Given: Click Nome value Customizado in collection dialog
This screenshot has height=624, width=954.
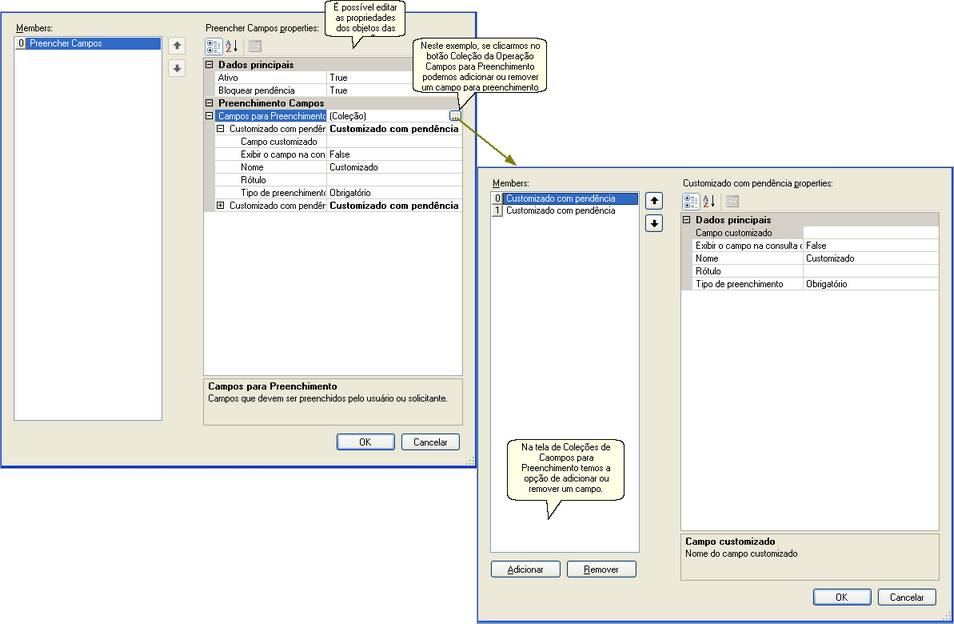Looking at the screenshot, I should pos(871,258).
